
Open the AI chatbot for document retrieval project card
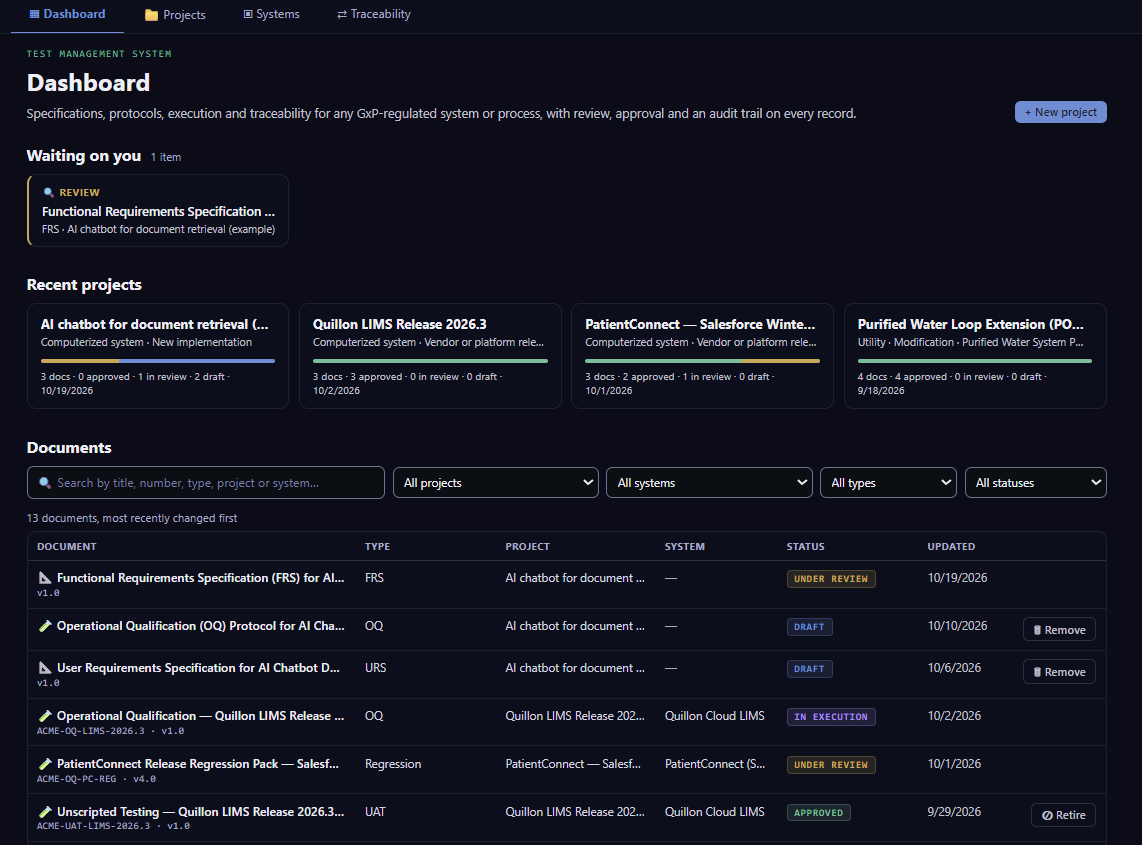pyautogui.click(x=158, y=356)
